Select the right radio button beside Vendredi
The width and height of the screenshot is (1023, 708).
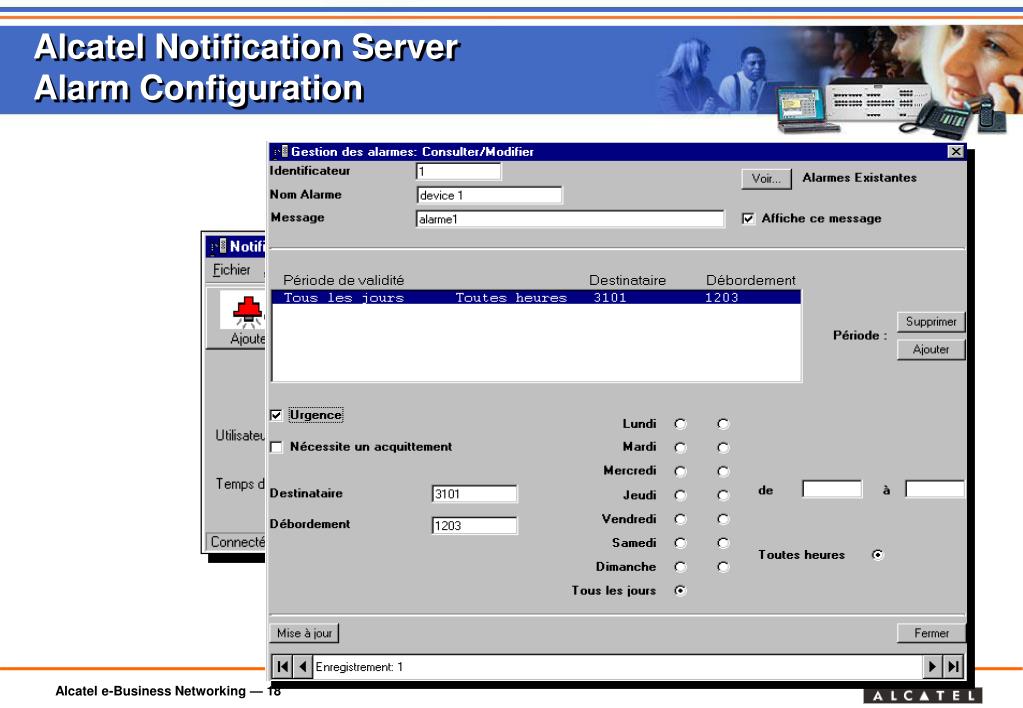[723, 519]
